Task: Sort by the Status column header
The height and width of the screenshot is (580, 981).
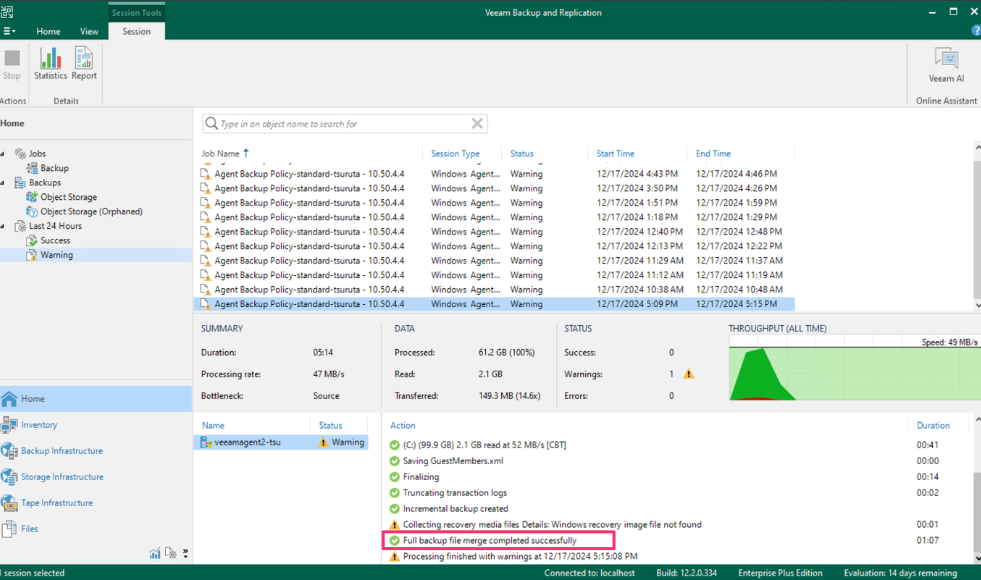Action: (x=522, y=153)
